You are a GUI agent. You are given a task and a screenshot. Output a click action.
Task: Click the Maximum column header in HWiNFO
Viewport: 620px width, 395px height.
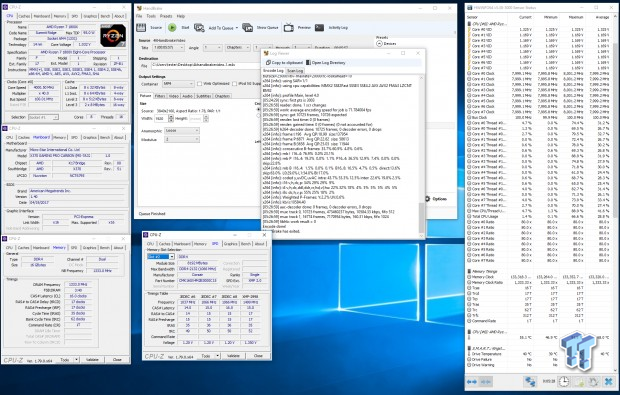576,17
